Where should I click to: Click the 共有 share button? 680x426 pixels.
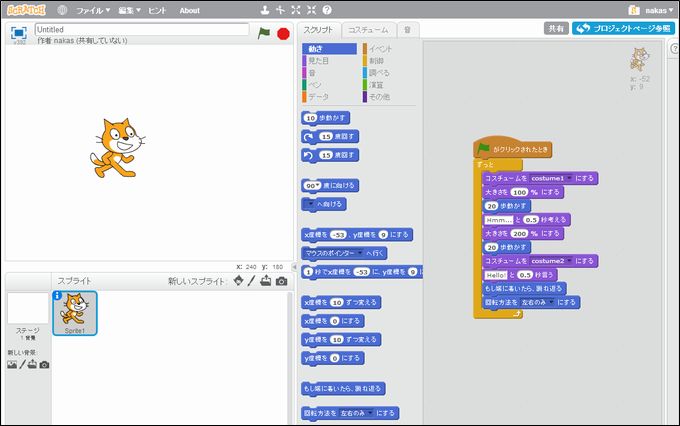[x=556, y=29]
